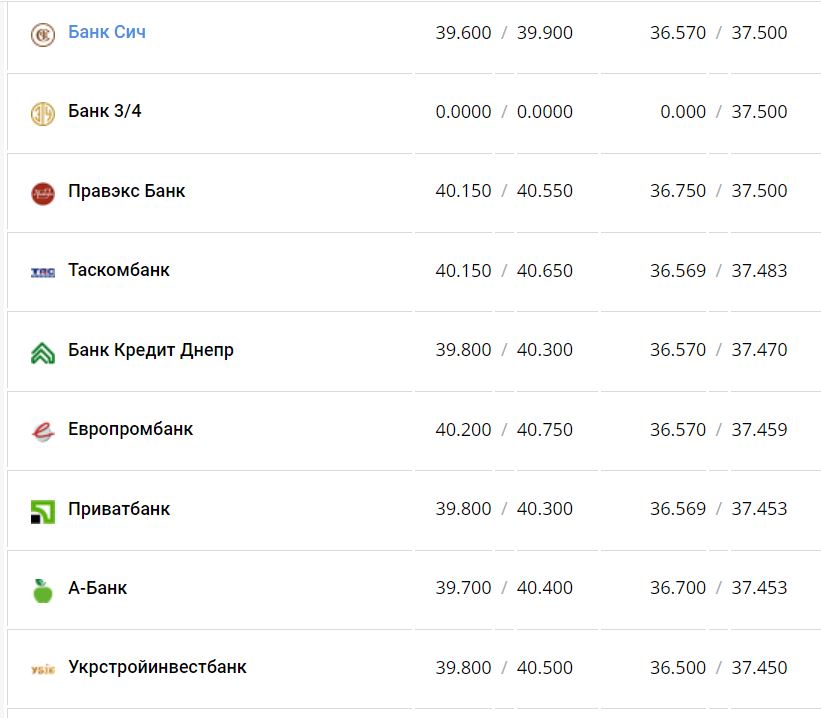Select the Правэкс Банк name
The image size is (821, 718).
(127, 190)
